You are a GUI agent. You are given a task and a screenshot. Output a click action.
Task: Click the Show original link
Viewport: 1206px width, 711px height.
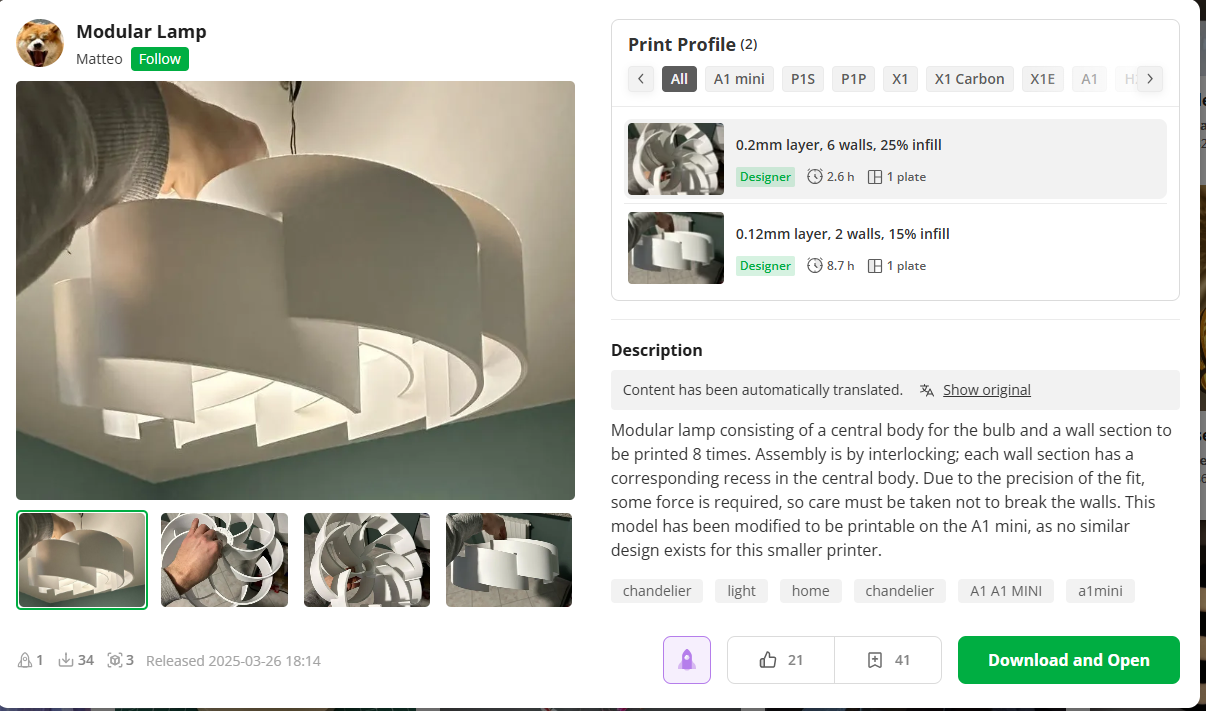(986, 390)
